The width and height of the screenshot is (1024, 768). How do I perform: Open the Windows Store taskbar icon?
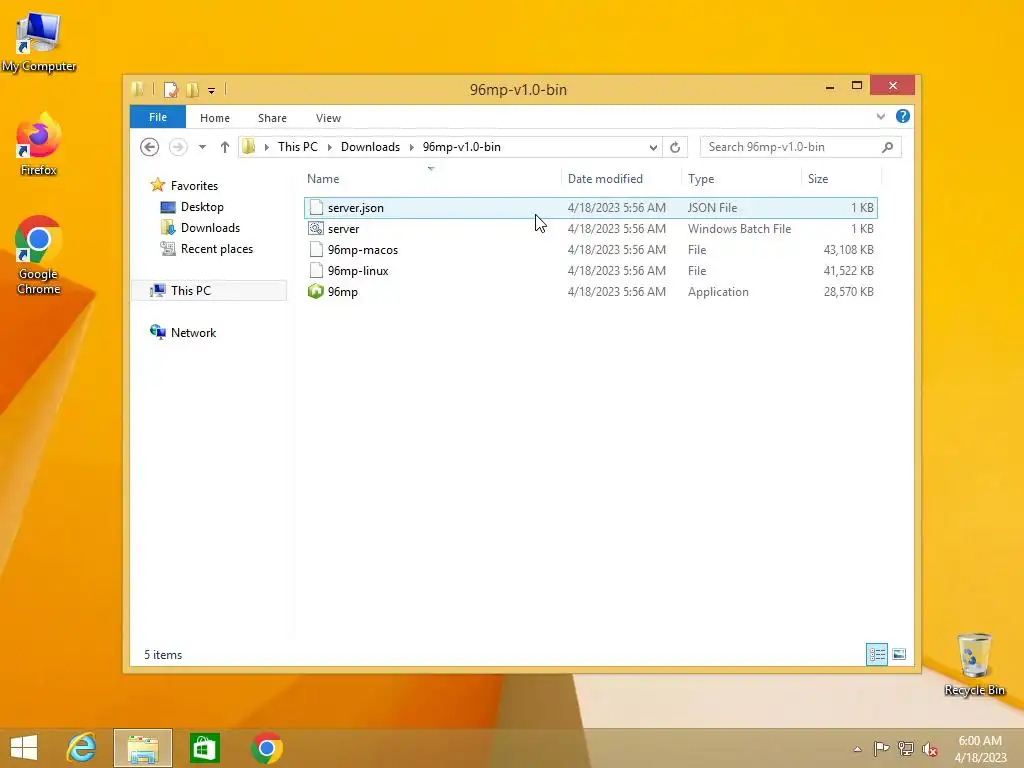point(204,748)
